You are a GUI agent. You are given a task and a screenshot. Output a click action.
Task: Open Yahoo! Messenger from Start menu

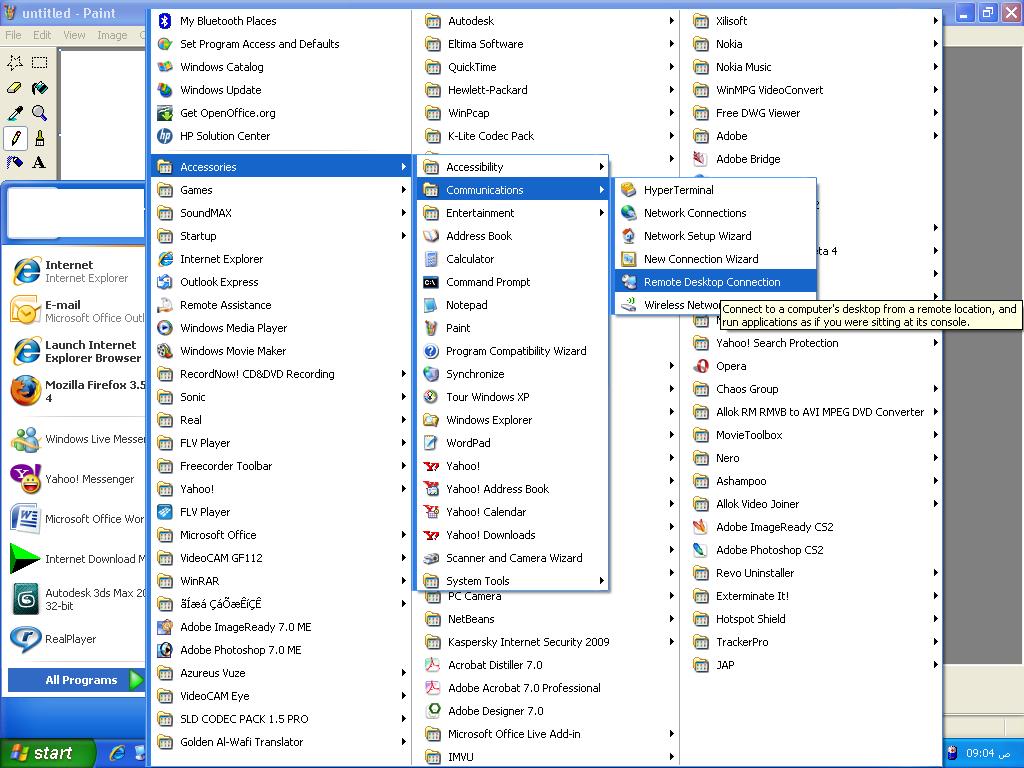(x=76, y=479)
